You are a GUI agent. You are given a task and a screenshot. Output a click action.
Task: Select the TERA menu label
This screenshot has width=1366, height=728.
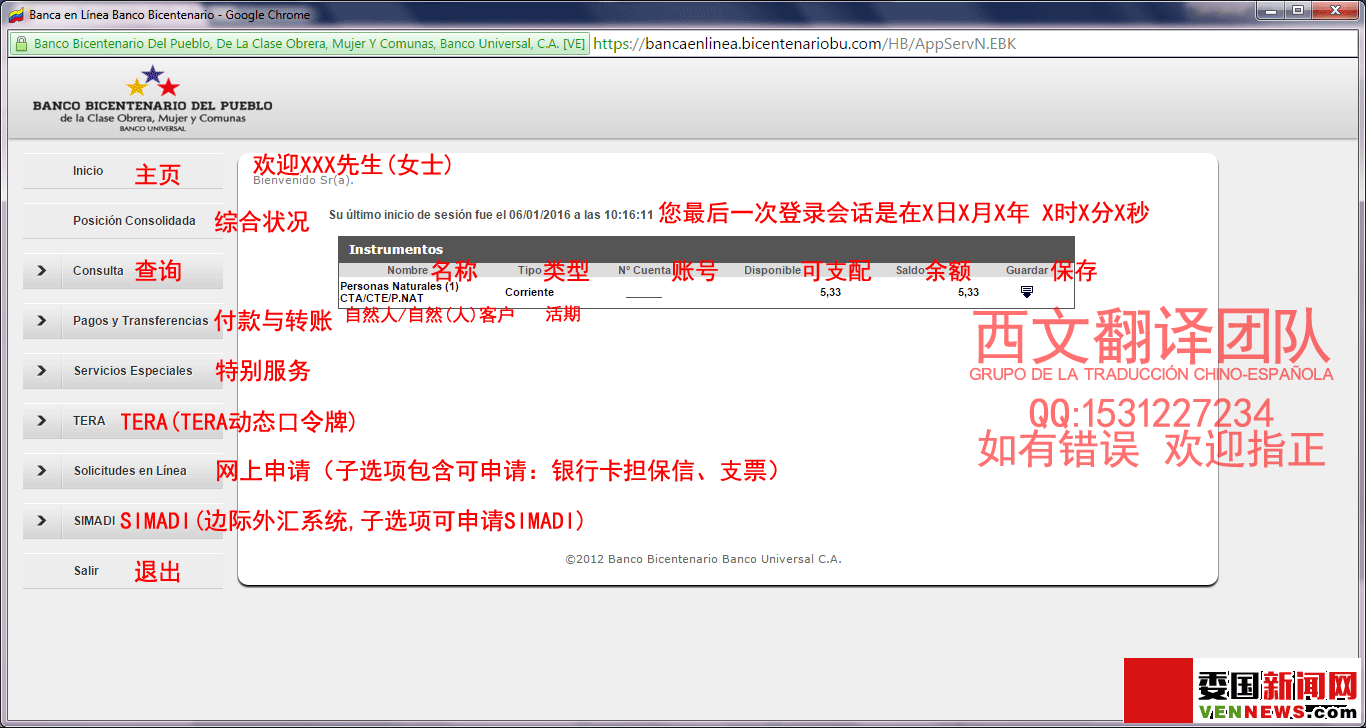pyautogui.click(x=89, y=421)
